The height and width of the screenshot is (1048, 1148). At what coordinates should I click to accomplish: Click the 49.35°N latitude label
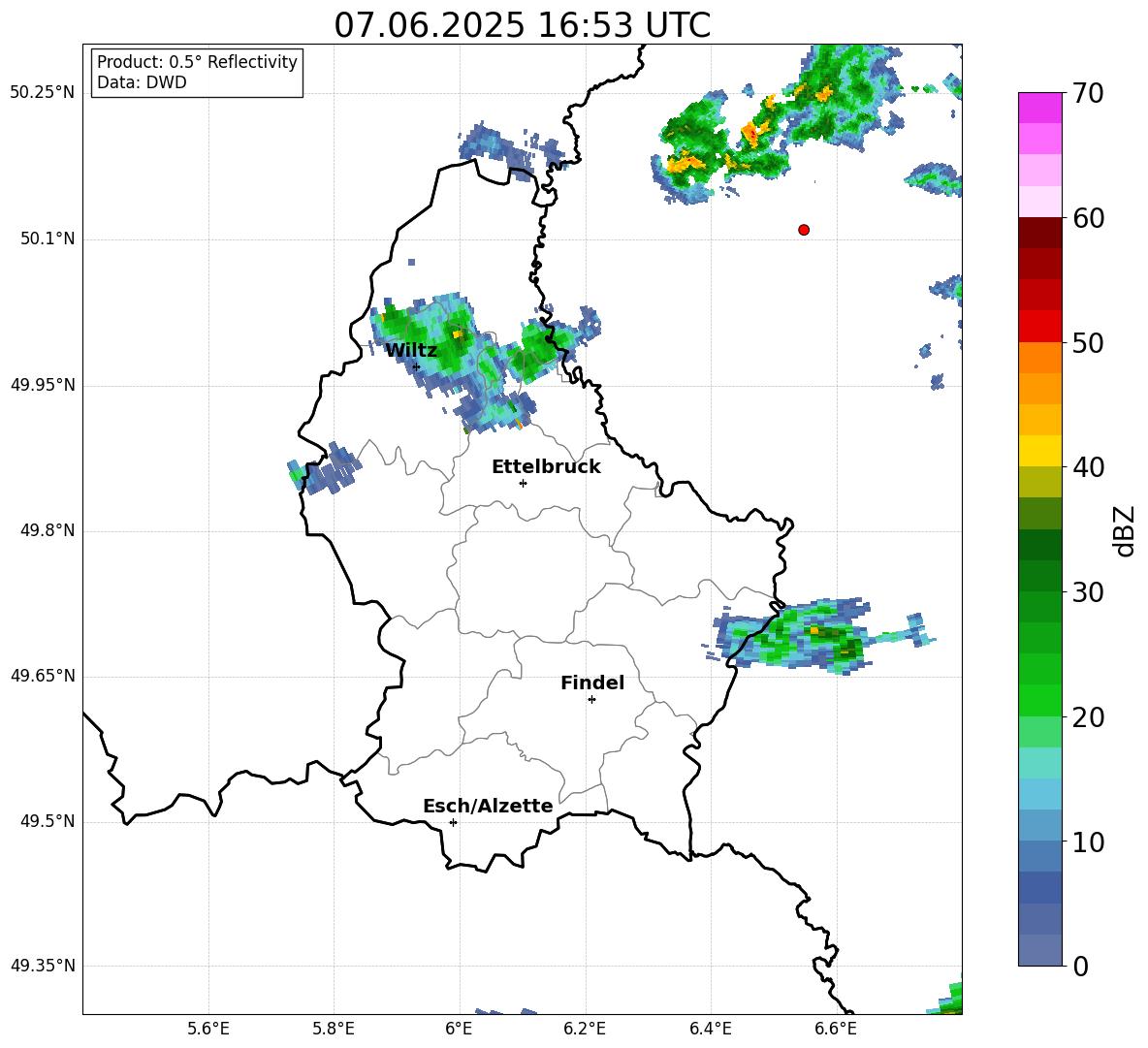[x=43, y=966]
